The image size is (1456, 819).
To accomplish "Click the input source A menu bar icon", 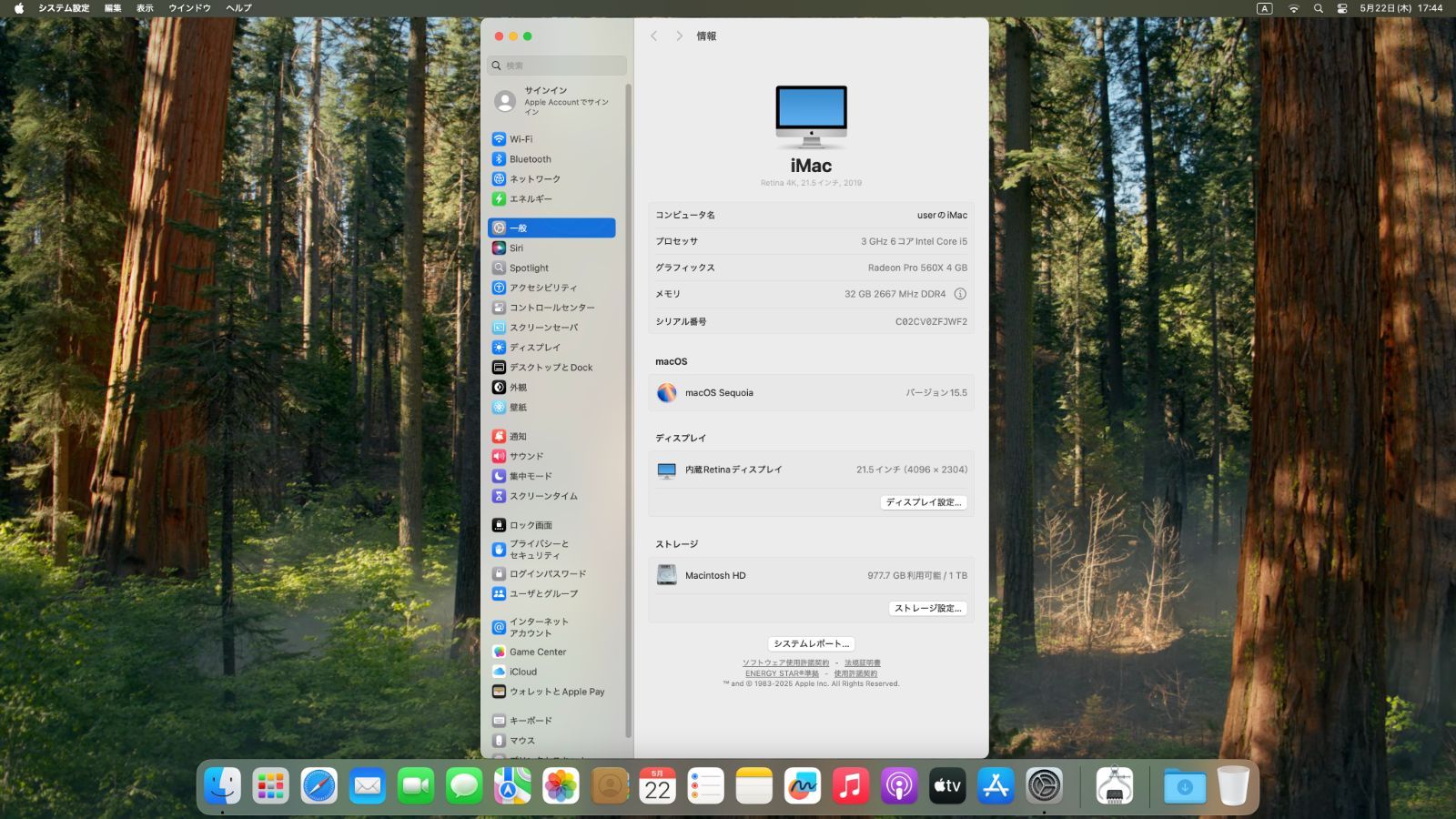I will point(1264,8).
